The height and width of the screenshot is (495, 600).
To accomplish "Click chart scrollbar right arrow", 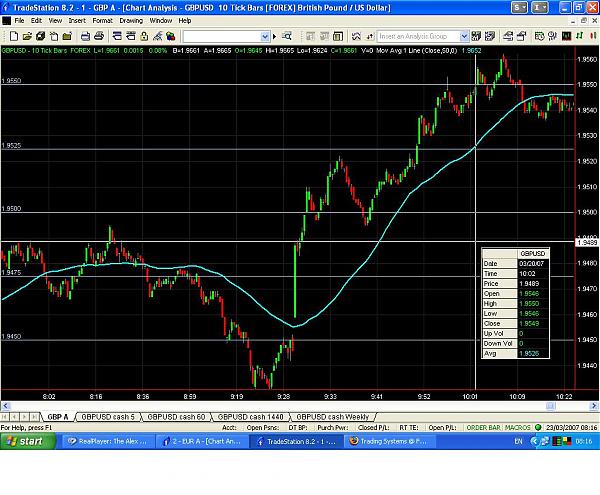I will [595, 405].
